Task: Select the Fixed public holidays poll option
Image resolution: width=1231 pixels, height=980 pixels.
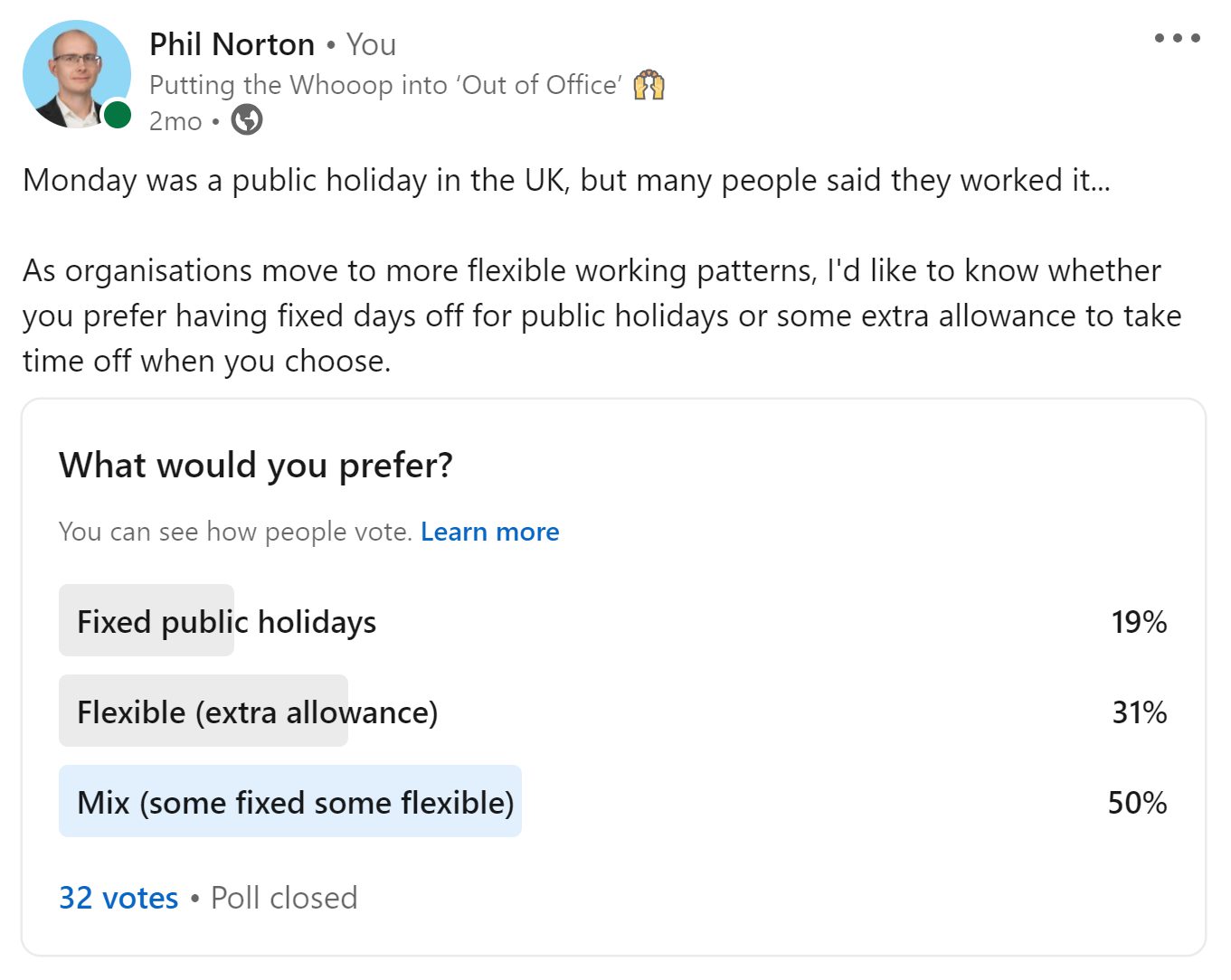Action: (x=226, y=622)
